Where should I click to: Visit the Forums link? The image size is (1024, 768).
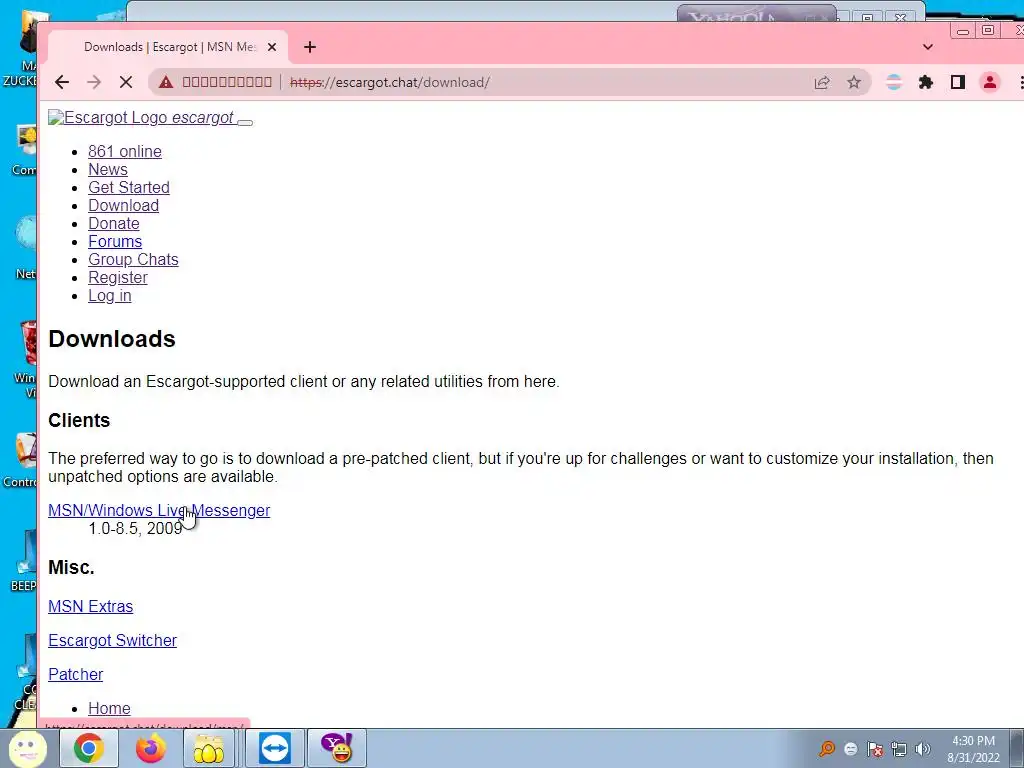click(x=115, y=242)
